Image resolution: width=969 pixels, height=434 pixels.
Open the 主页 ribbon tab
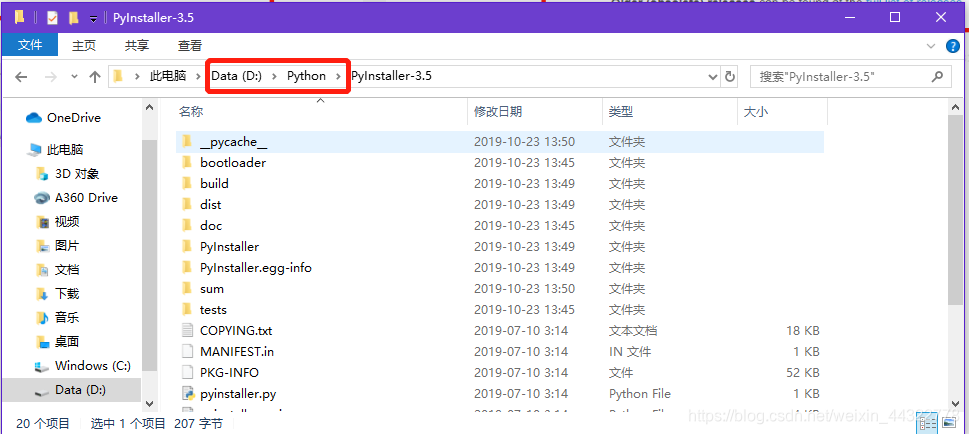click(84, 46)
